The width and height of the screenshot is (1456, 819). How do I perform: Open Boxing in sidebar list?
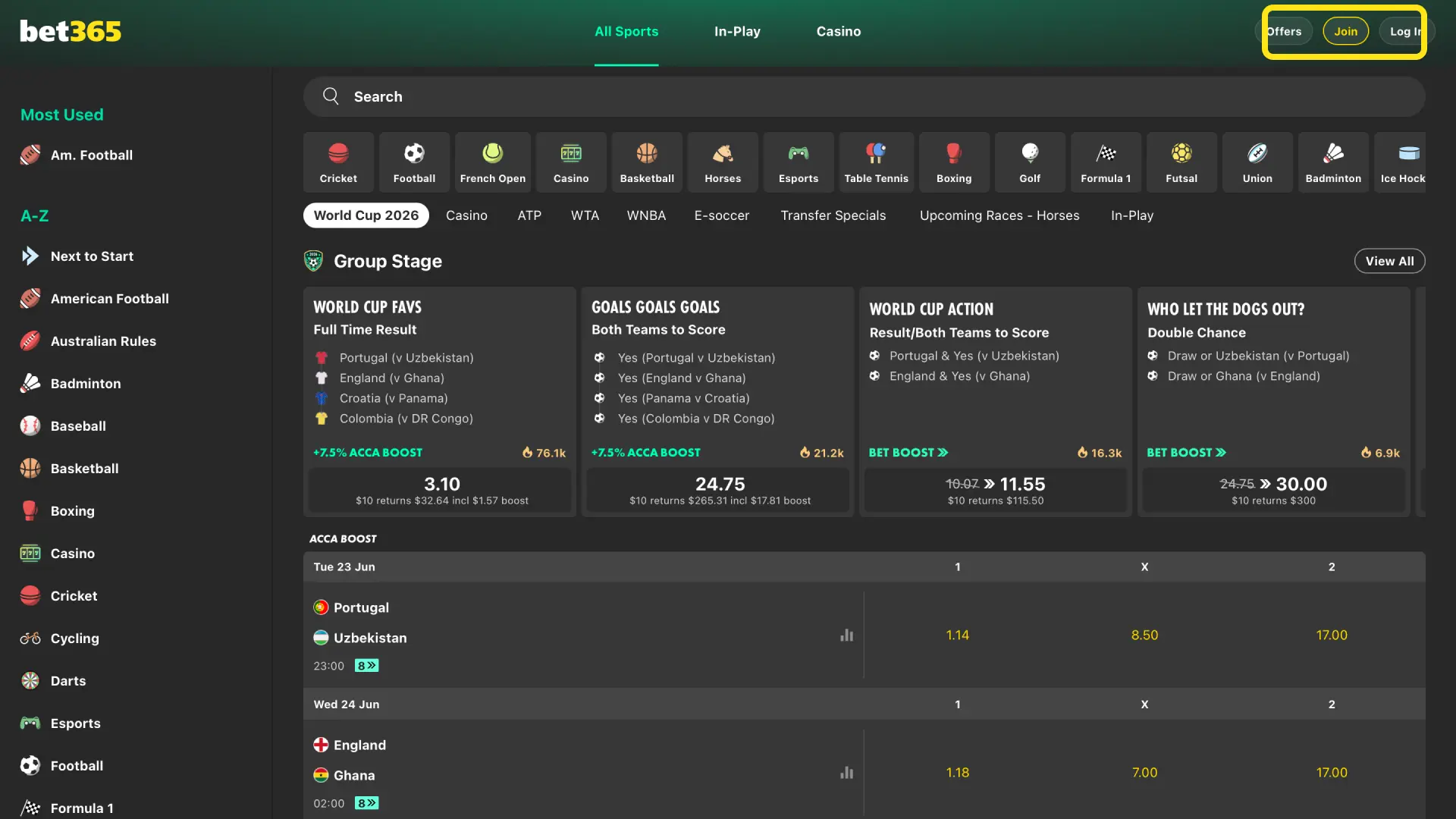57,511
